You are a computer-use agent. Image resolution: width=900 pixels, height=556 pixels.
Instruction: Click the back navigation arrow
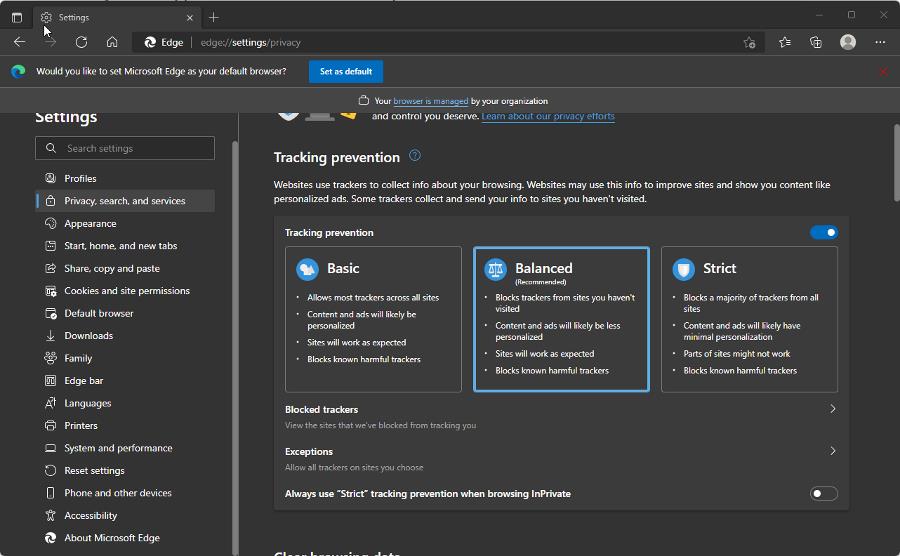[20, 42]
